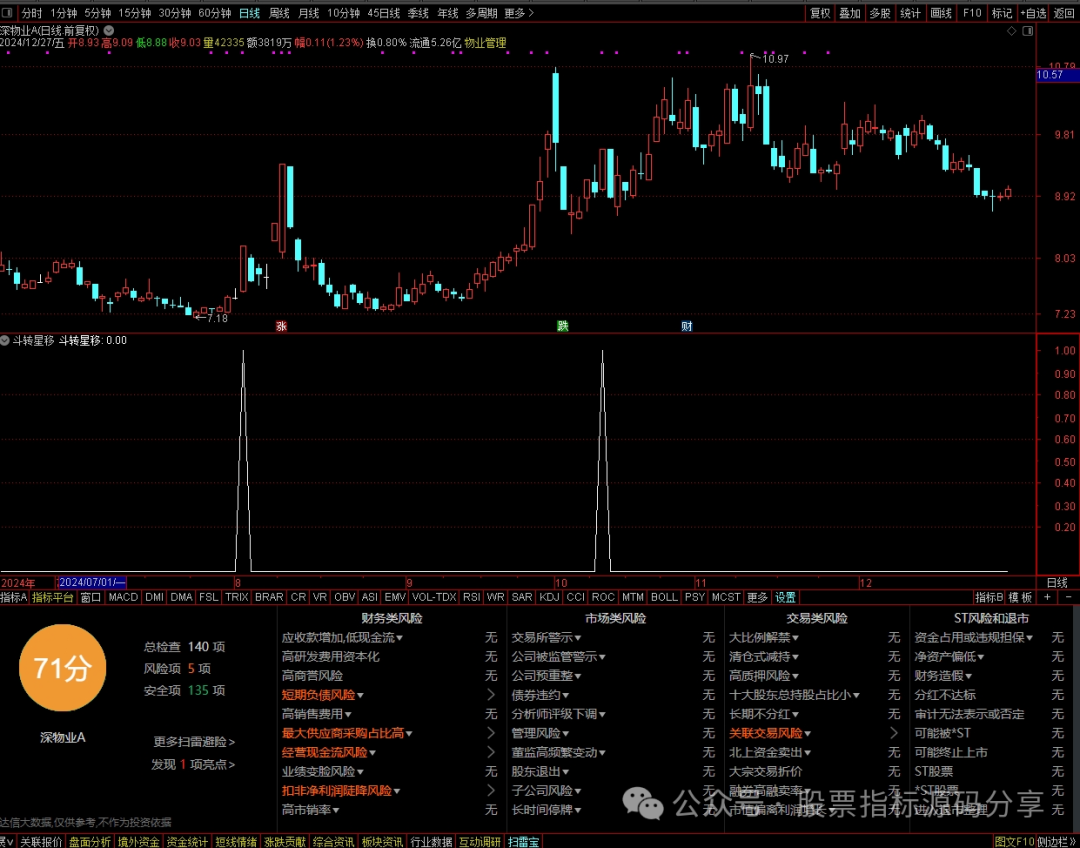
Task: Select the MACD indicator
Action: tap(123, 597)
